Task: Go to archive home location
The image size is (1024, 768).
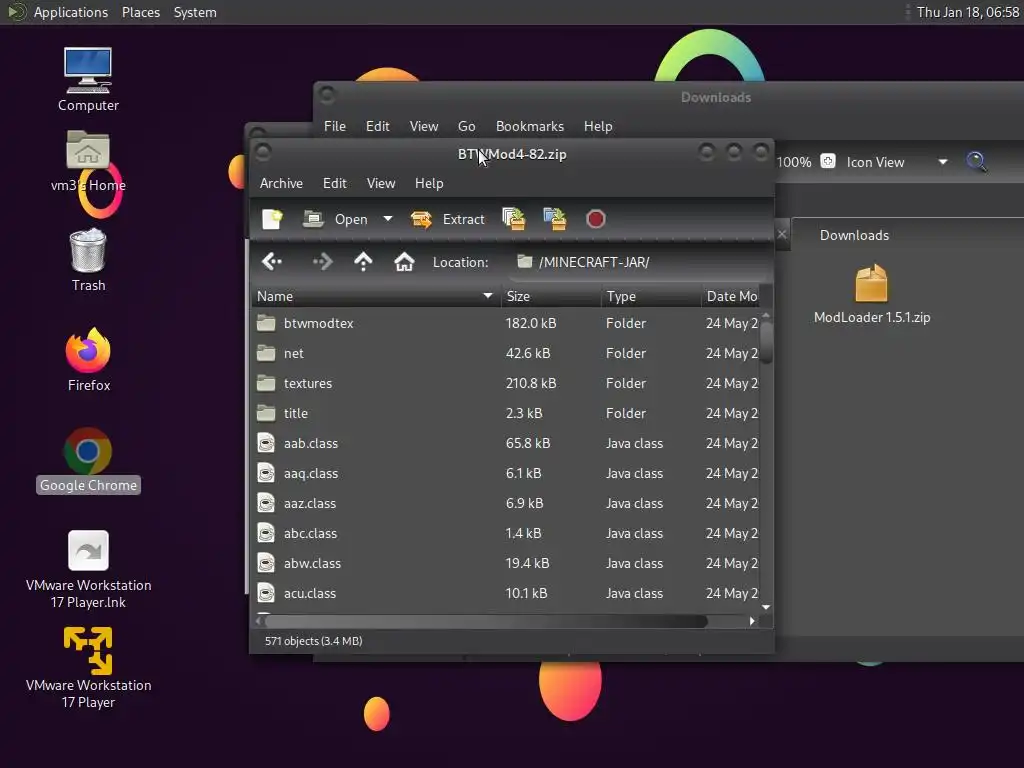Action: tap(404, 262)
